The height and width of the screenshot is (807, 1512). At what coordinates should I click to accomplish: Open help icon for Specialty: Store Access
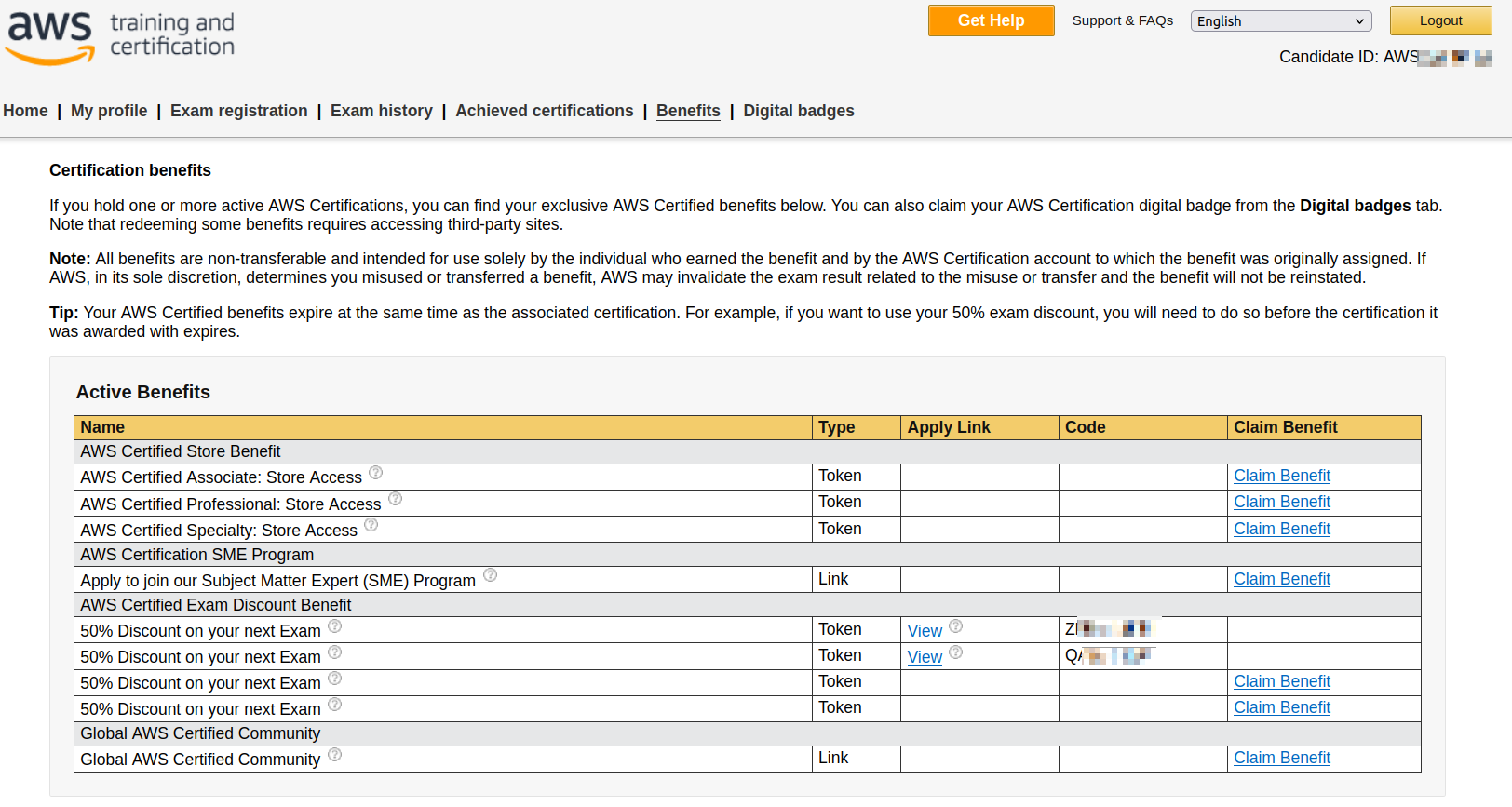tap(371, 525)
